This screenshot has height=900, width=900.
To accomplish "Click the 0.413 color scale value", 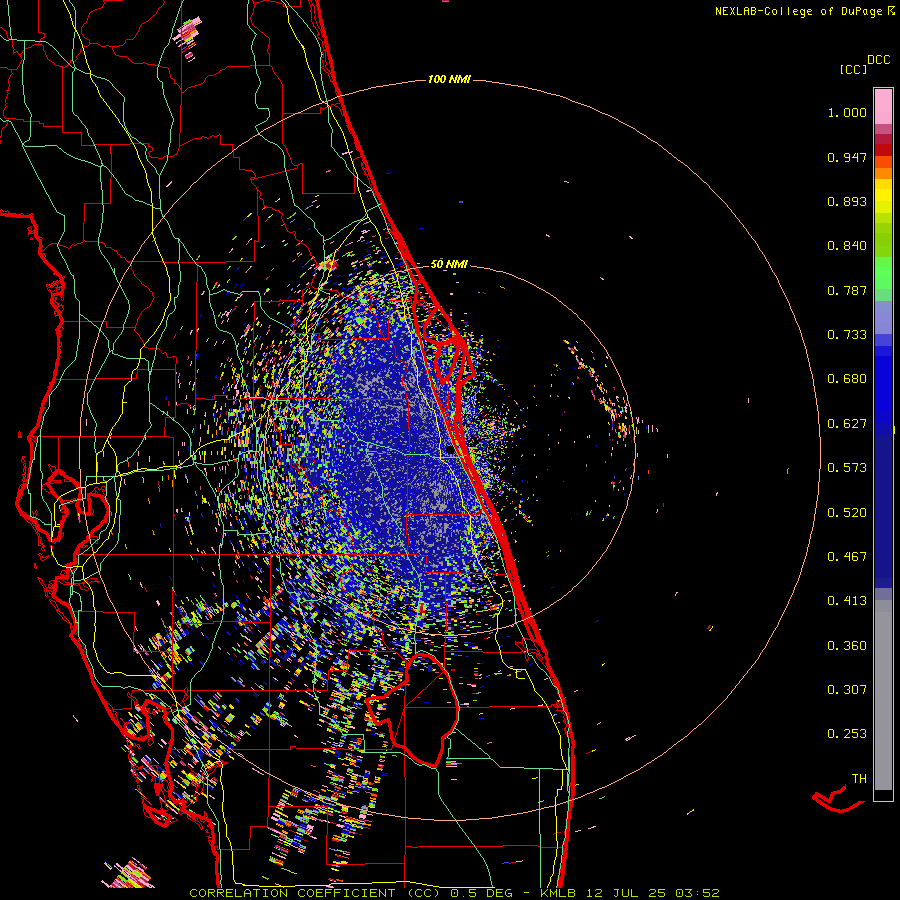I will click(847, 601).
